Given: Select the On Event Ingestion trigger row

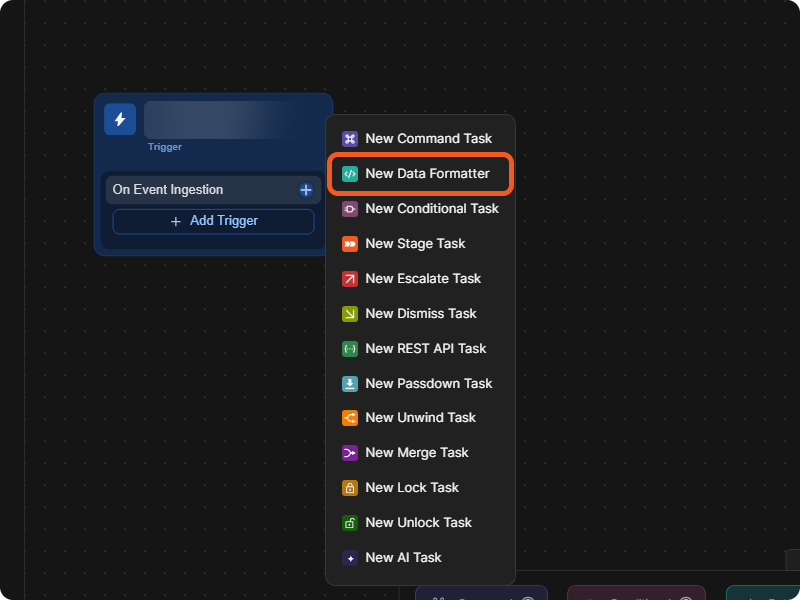Looking at the screenshot, I should point(213,190).
